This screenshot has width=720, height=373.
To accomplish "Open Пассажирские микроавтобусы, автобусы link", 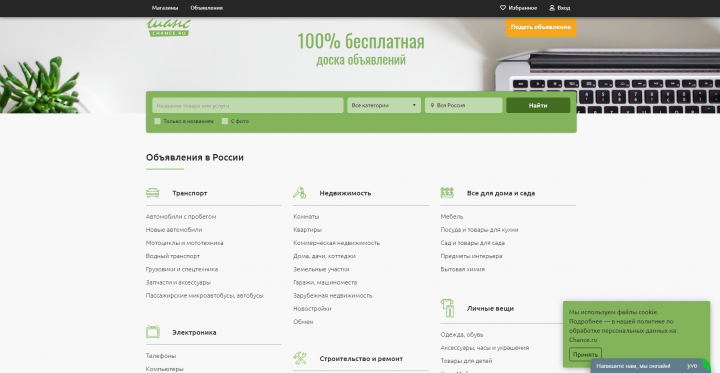I will 205,296.
